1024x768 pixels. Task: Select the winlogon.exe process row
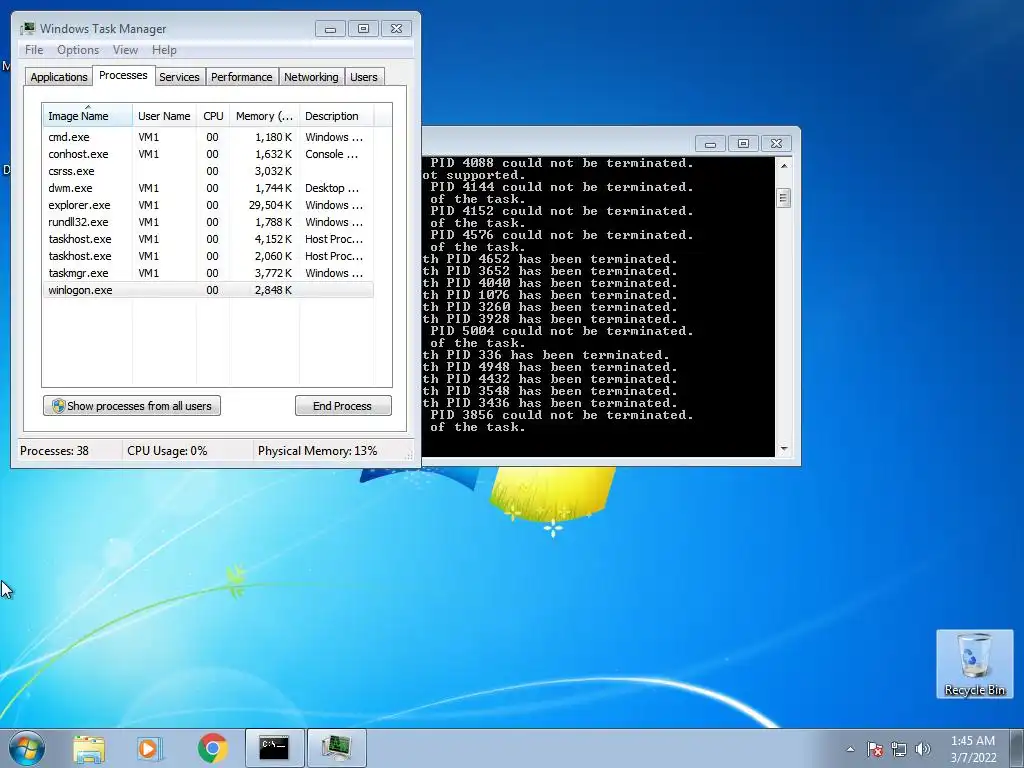pos(208,290)
